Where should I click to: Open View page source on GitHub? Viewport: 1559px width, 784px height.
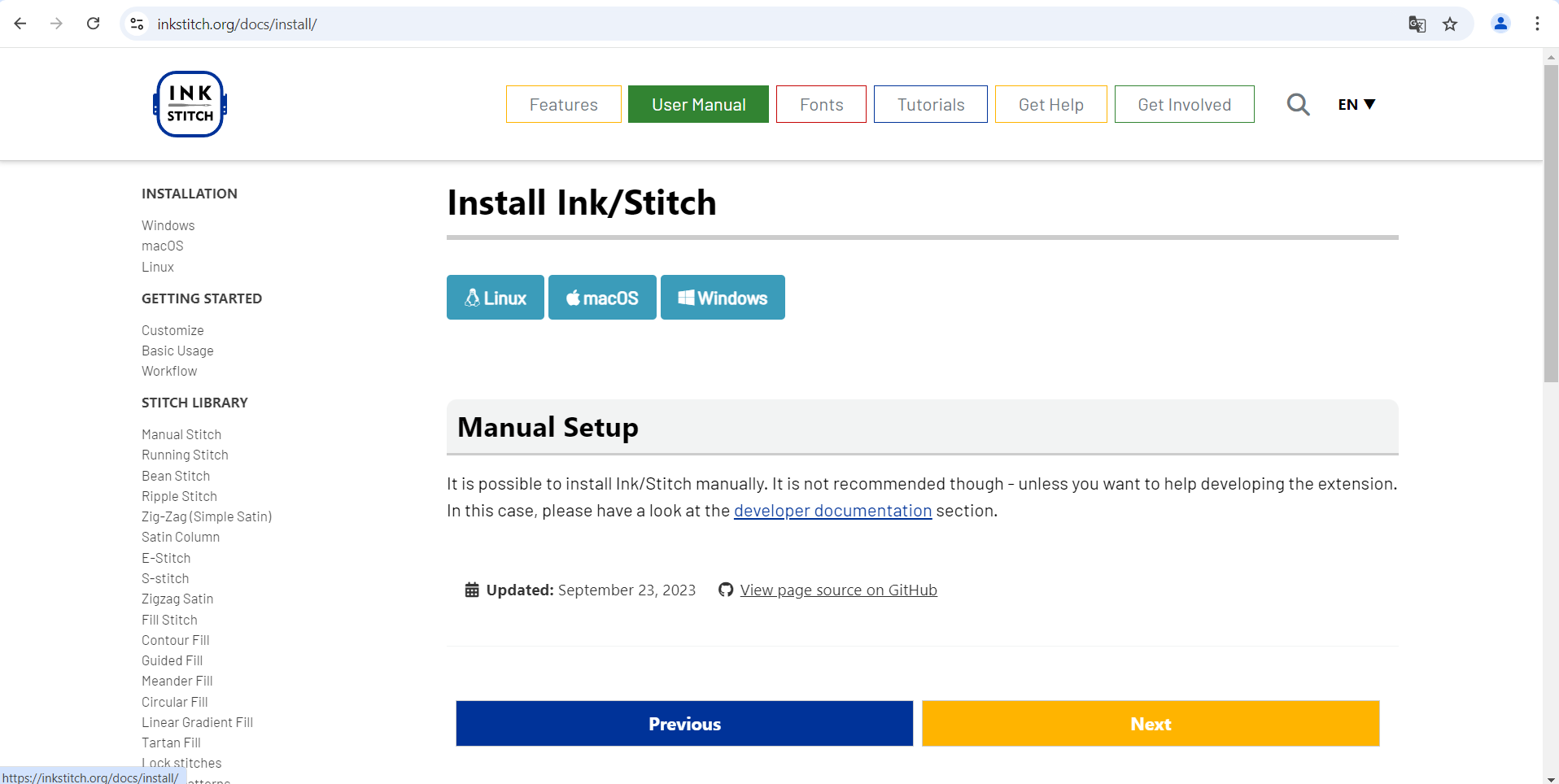coord(838,590)
